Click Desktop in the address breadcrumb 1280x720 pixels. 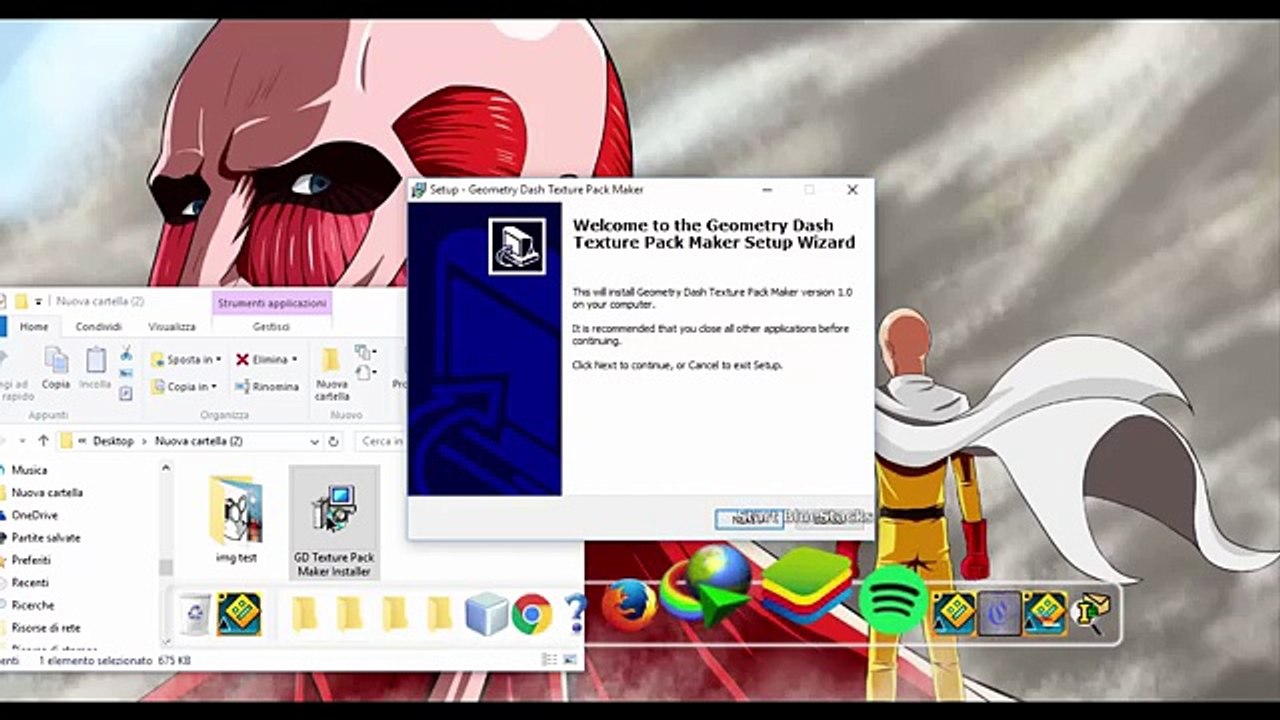coord(113,441)
